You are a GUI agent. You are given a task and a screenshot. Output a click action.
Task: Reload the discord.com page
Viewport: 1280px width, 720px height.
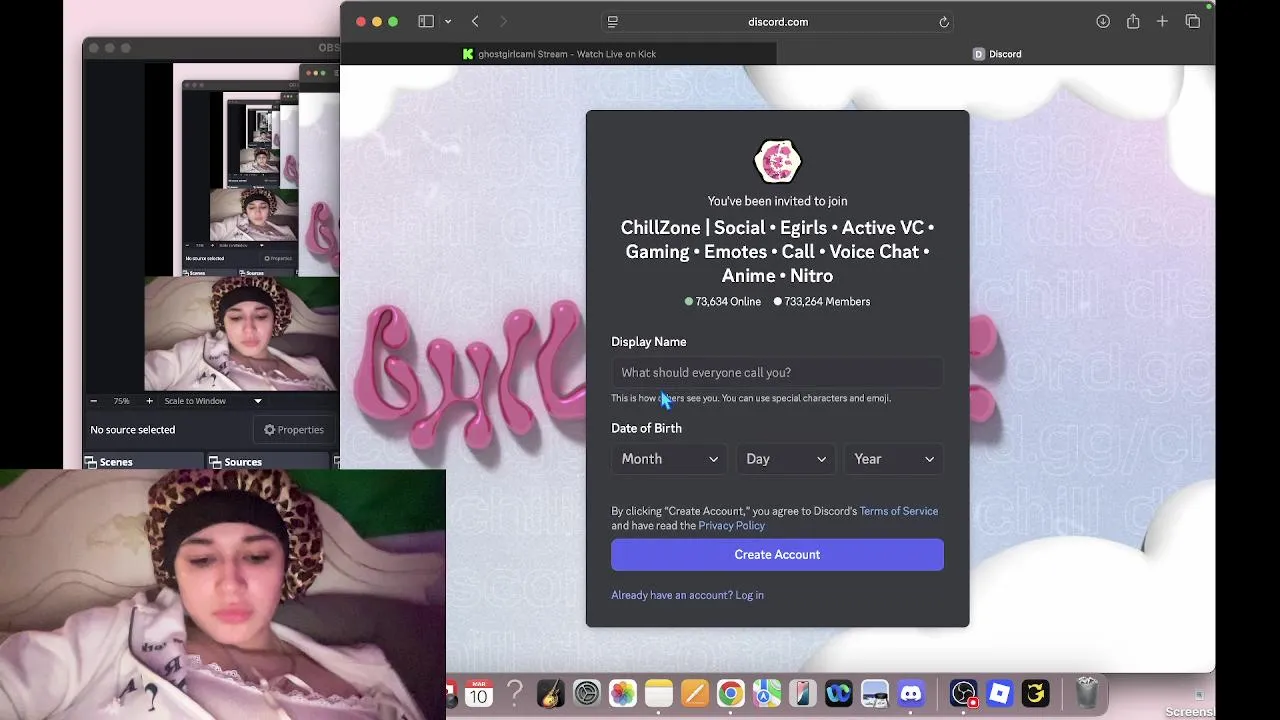point(944,21)
